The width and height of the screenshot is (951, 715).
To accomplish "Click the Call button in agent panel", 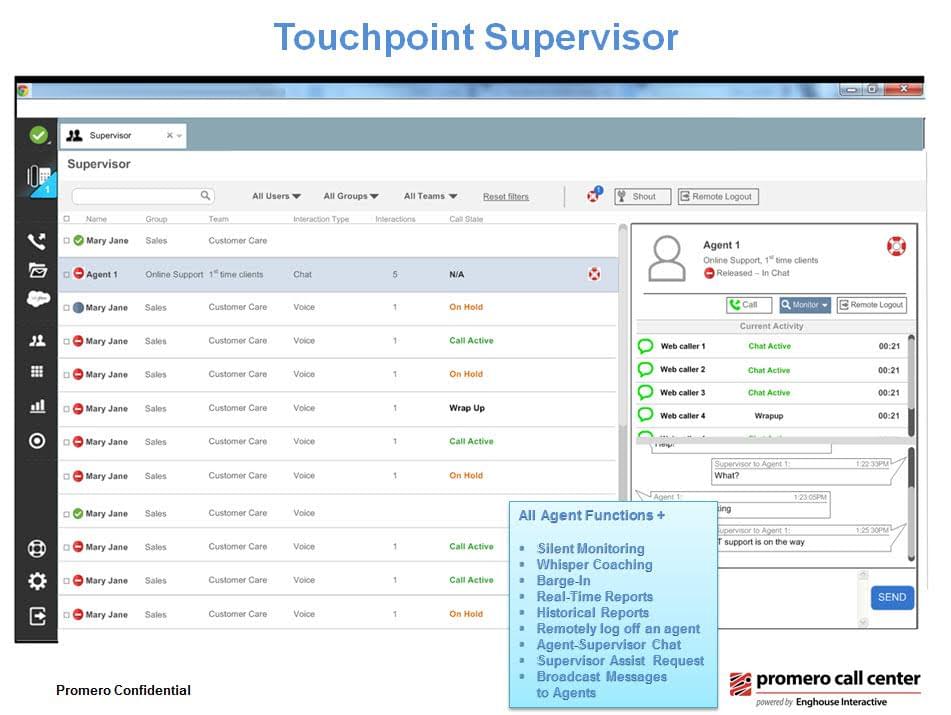I will pos(748,304).
